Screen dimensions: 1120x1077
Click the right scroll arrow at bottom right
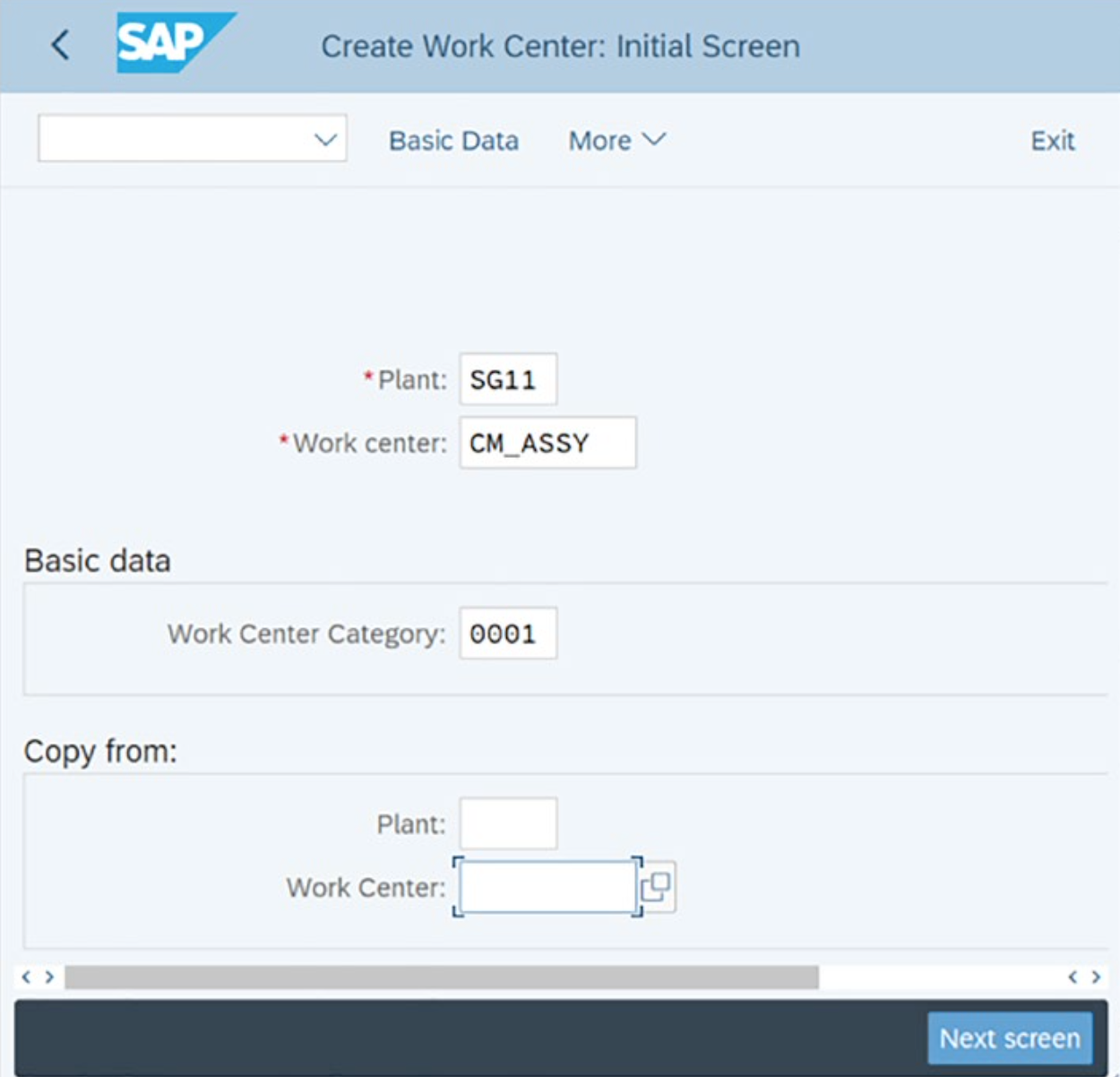[1095, 978]
